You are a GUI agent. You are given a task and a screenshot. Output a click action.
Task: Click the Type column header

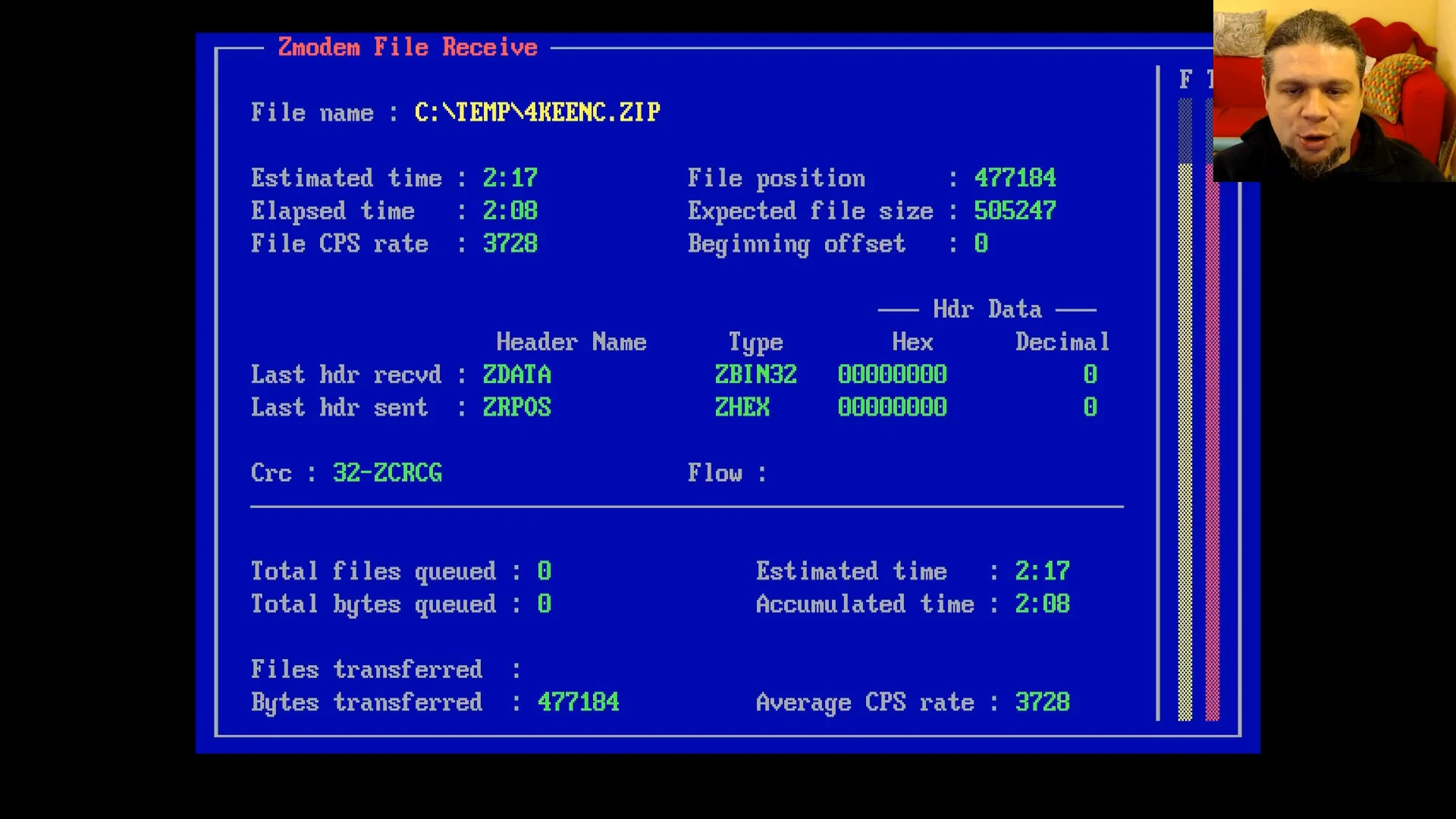[756, 343]
